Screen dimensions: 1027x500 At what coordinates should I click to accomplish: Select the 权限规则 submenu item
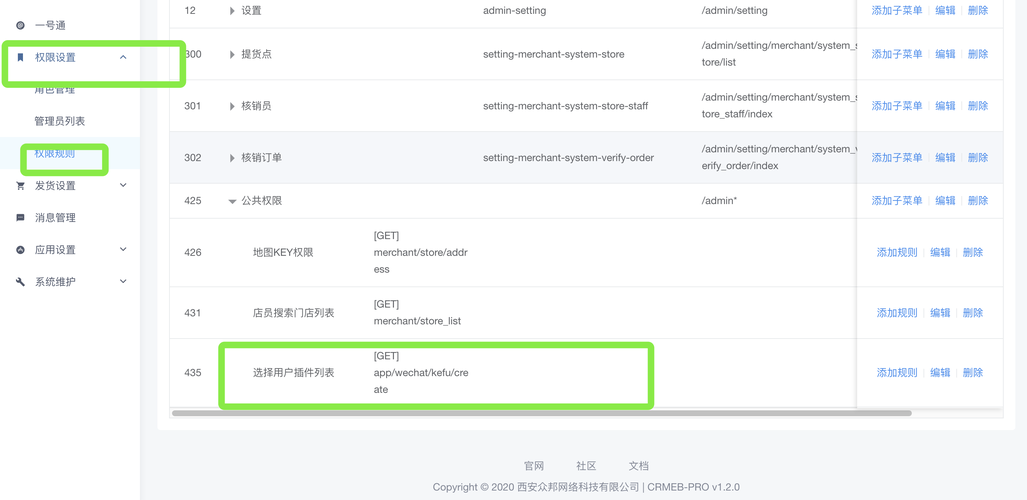[x=54, y=153]
